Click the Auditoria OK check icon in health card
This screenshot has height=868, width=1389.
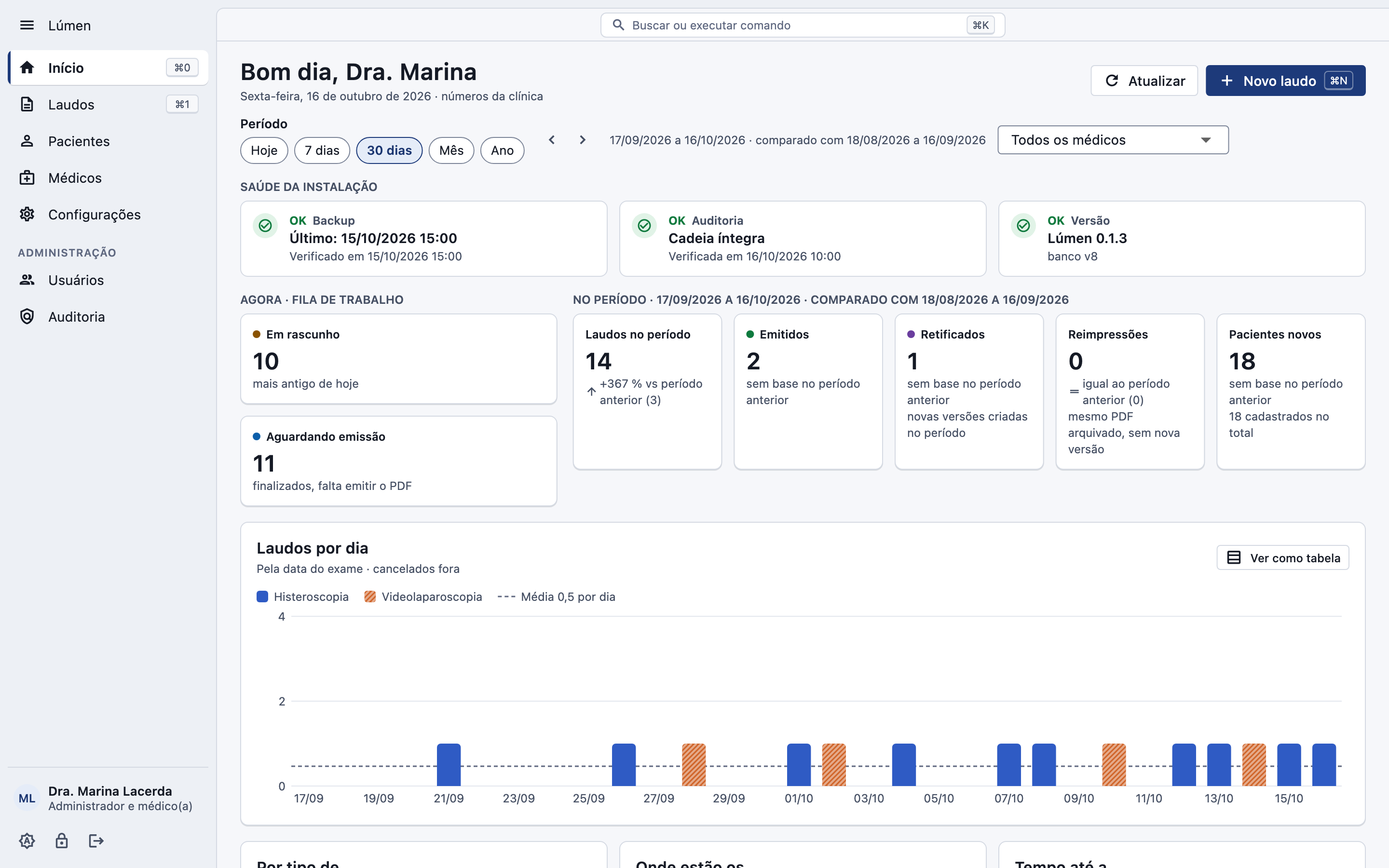coord(644,226)
